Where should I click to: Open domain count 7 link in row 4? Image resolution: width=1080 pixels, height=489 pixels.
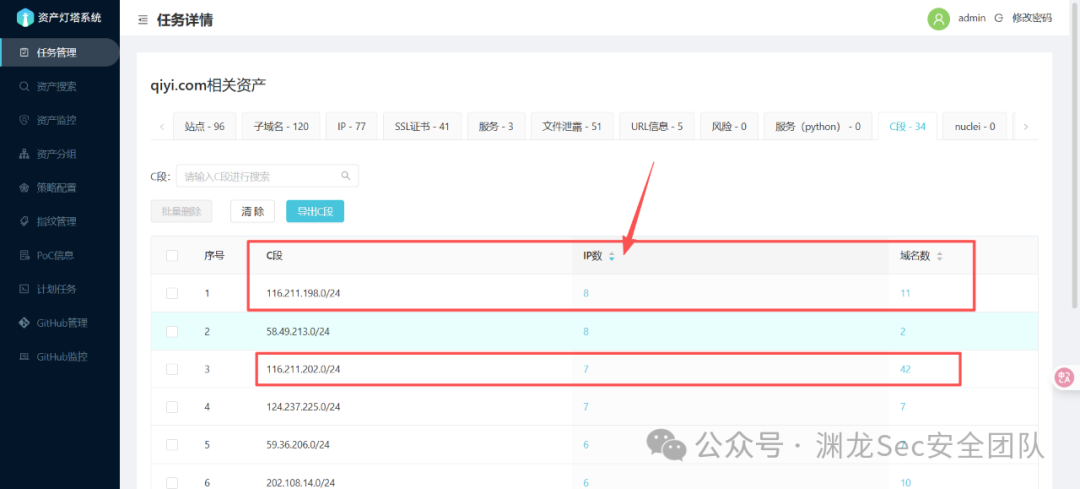(x=902, y=407)
